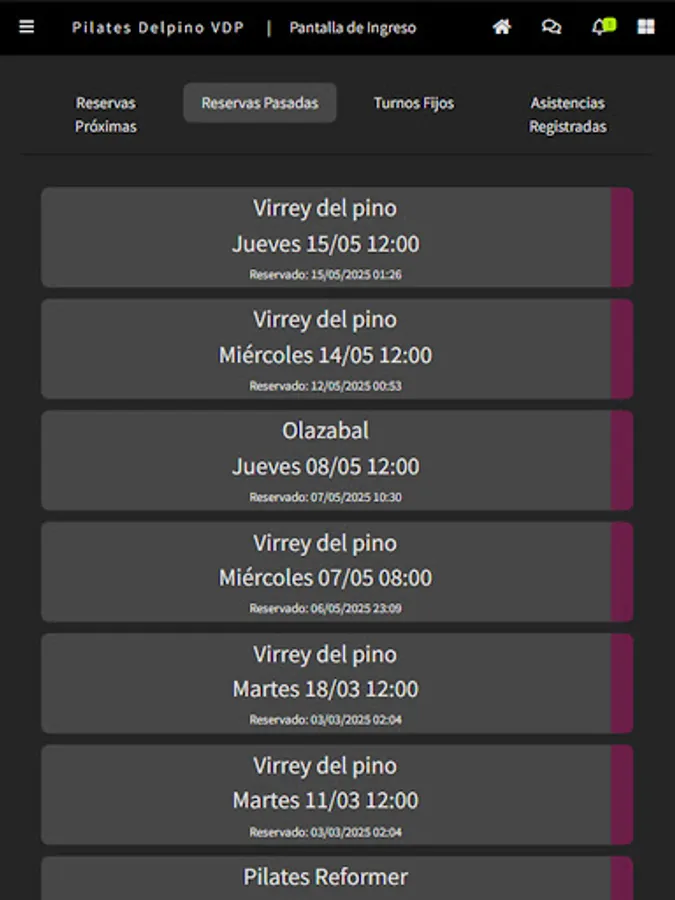Click the Pilates Delpino VDP logo text
Viewport: 675px width, 900px height.
tap(157, 28)
